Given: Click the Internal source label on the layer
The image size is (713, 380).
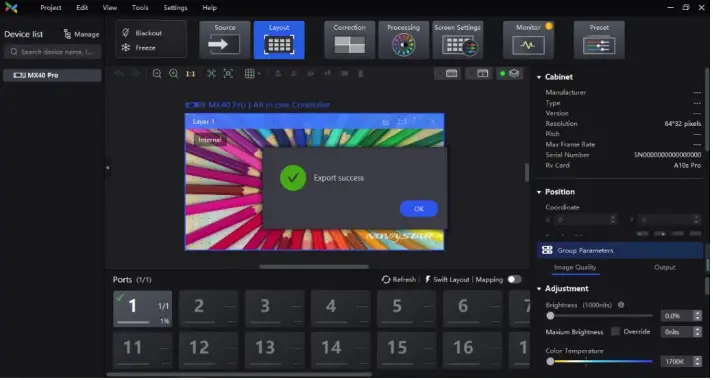Looking at the screenshot, I should tap(211, 140).
